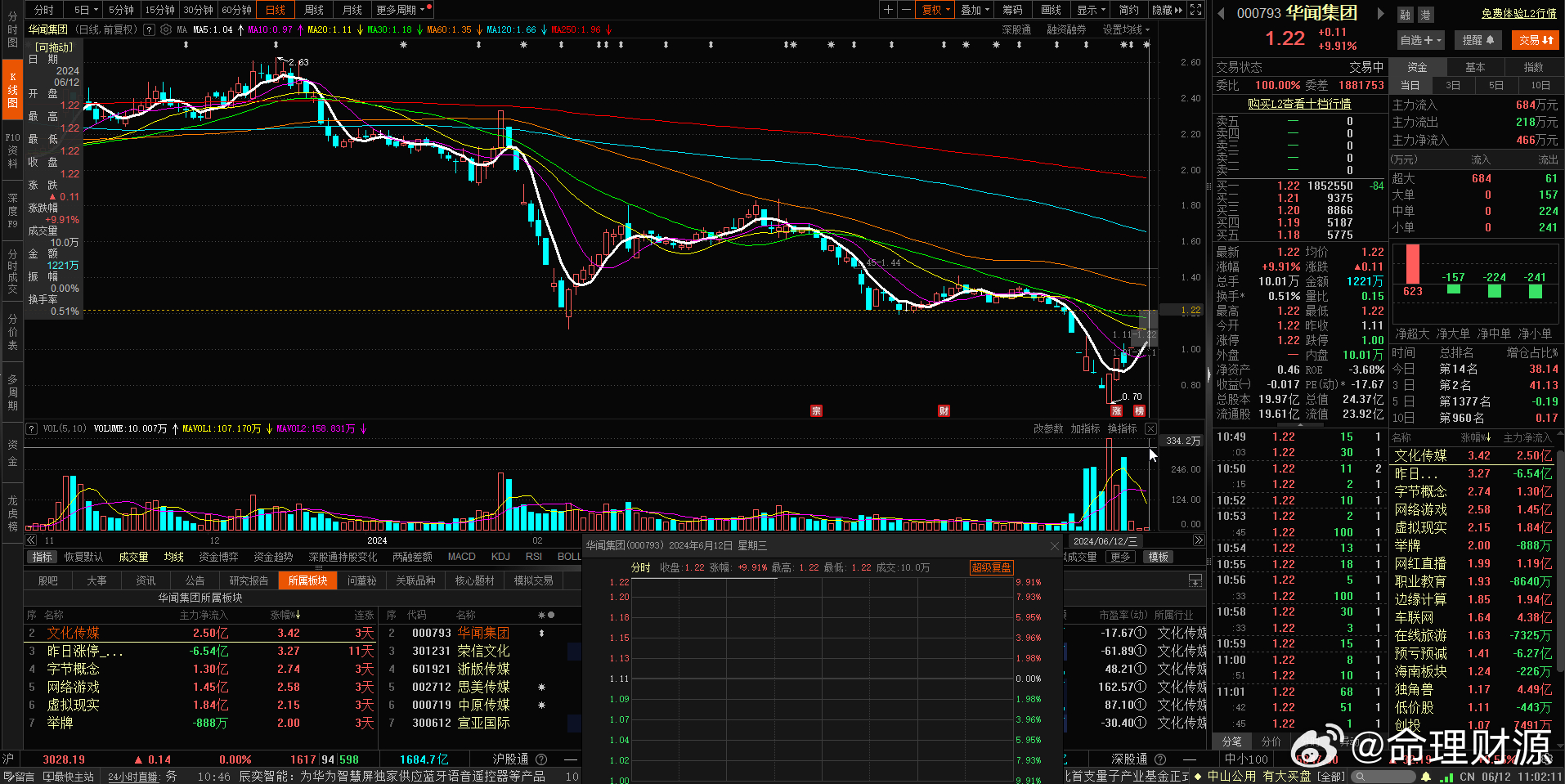Image resolution: width=1565 pixels, height=784 pixels.
Task: Click the zoom-out minus icon above the chart
Action: (x=906, y=10)
